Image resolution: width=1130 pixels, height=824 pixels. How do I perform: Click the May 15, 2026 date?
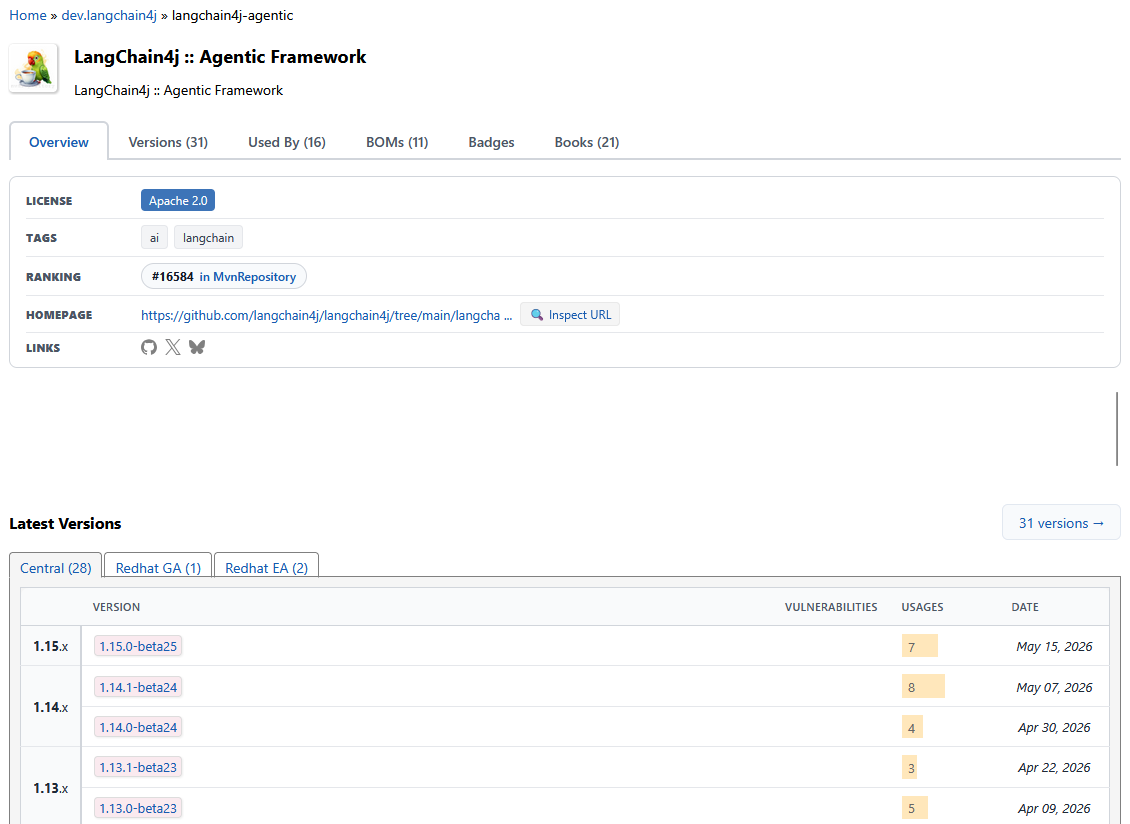point(1054,646)
